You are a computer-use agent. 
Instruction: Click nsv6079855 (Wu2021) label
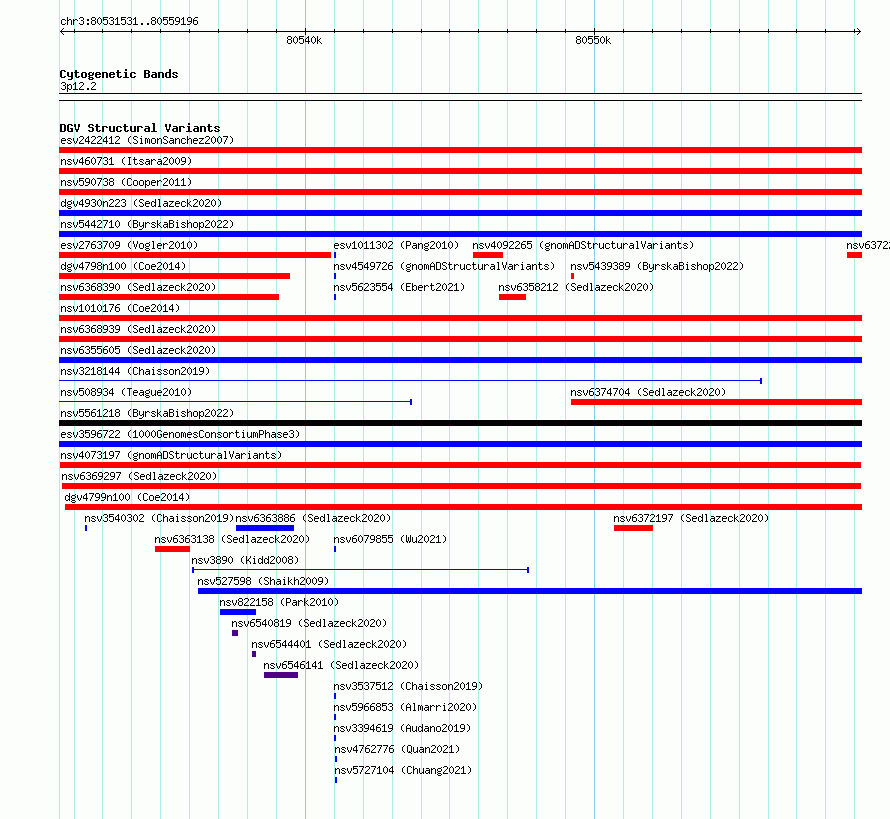(x=390, y=539)
